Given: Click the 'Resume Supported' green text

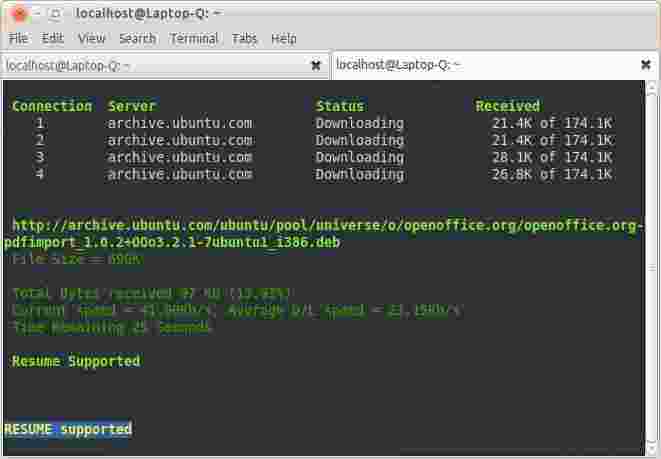Looking at the screenshot, I should coord(76,361).
